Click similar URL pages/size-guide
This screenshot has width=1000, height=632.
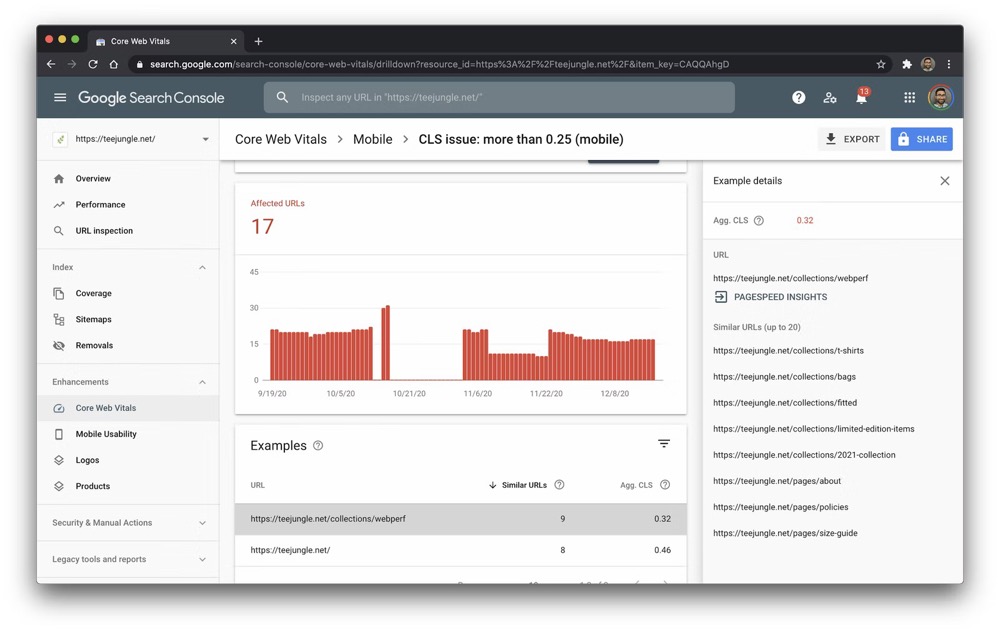785,534
